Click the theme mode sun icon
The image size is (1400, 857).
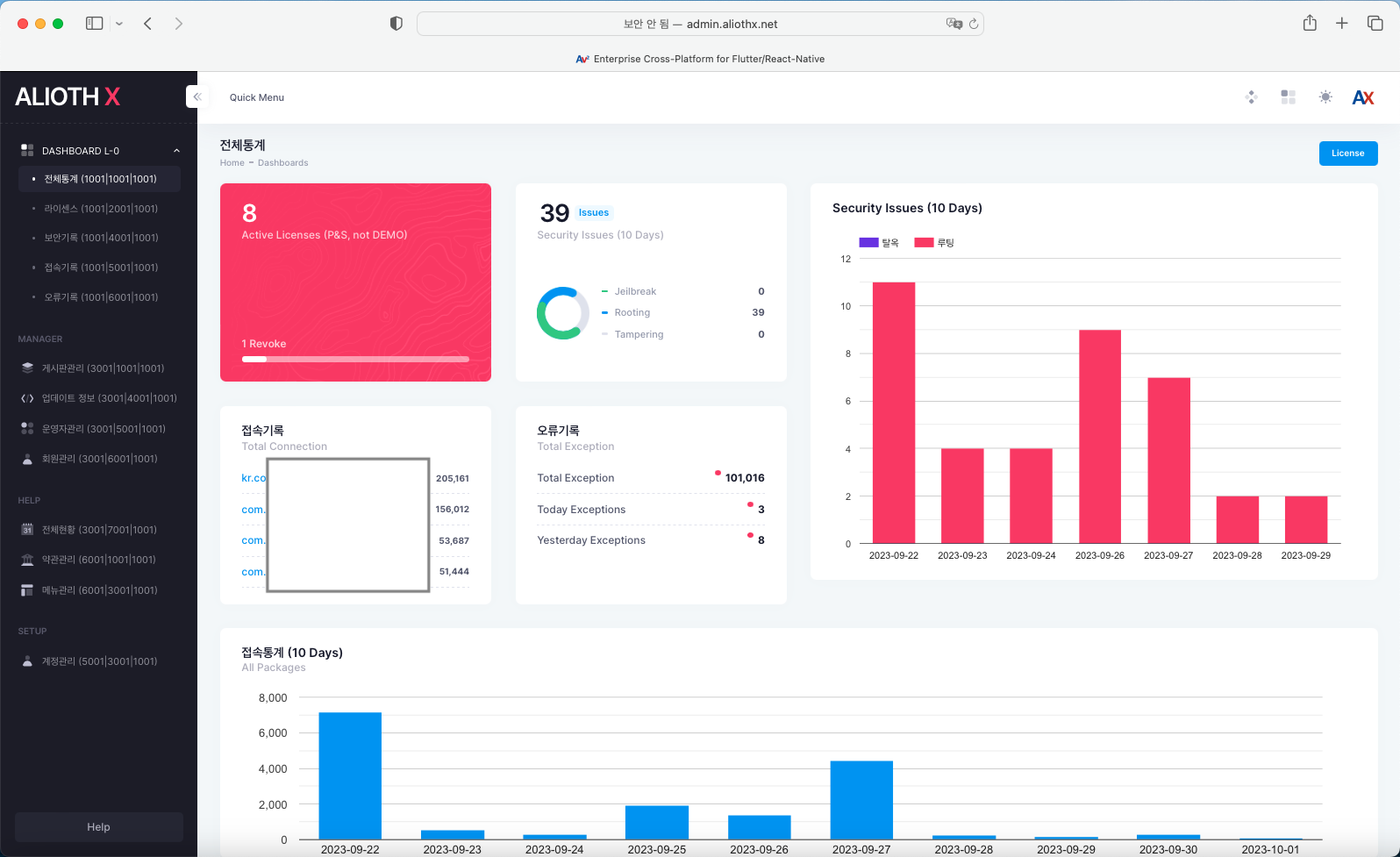pos(1325,97)
